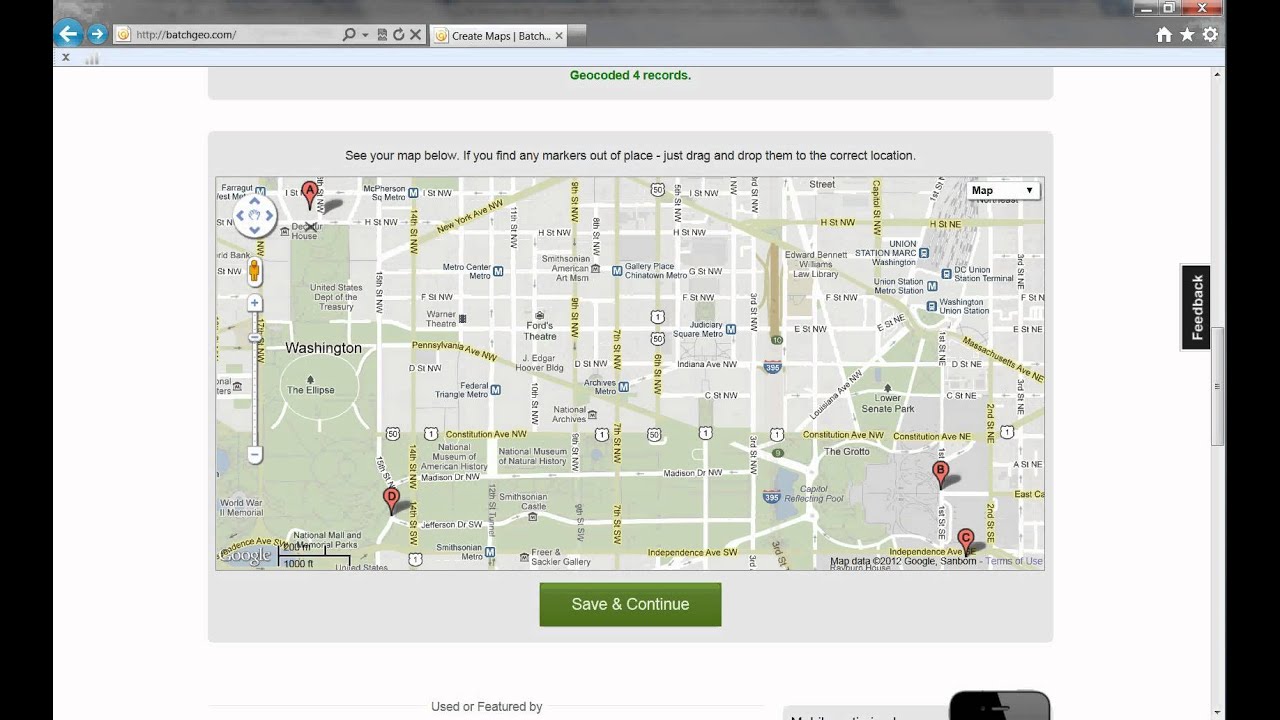This screenshot has width=1280, height=720.
Task: Click the Street View pegman icon
Action: [254, 271]
